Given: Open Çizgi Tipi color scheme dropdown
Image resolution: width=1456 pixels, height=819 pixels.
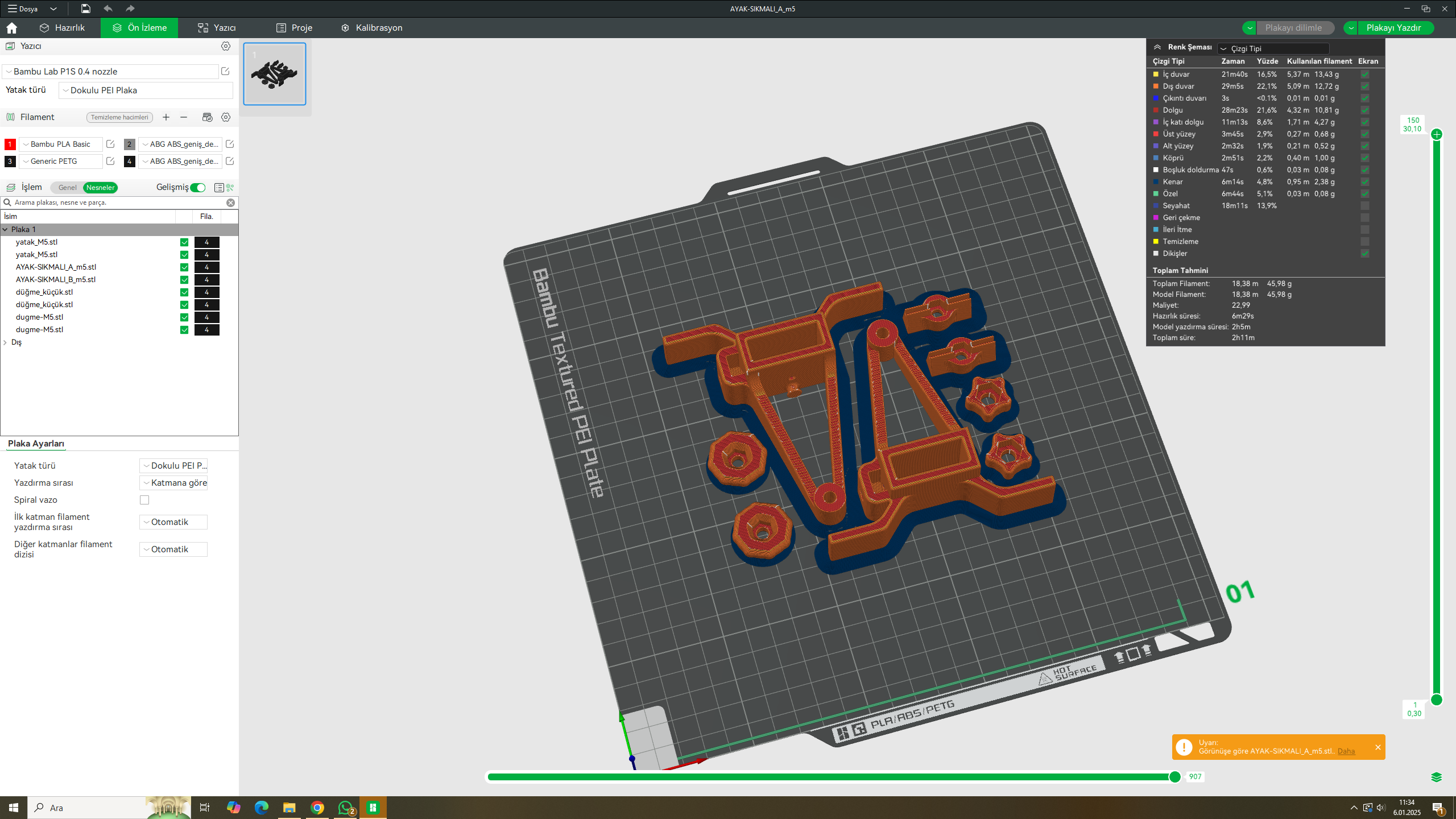Looking at the screenshot, I should tap(1273, 48).
